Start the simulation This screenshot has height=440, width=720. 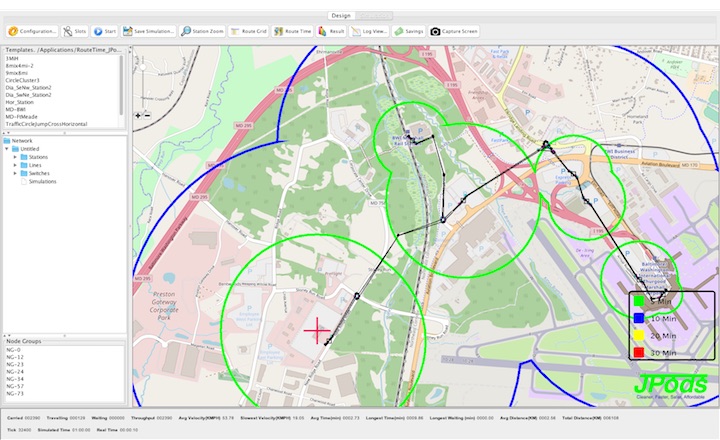coord(105,31)
